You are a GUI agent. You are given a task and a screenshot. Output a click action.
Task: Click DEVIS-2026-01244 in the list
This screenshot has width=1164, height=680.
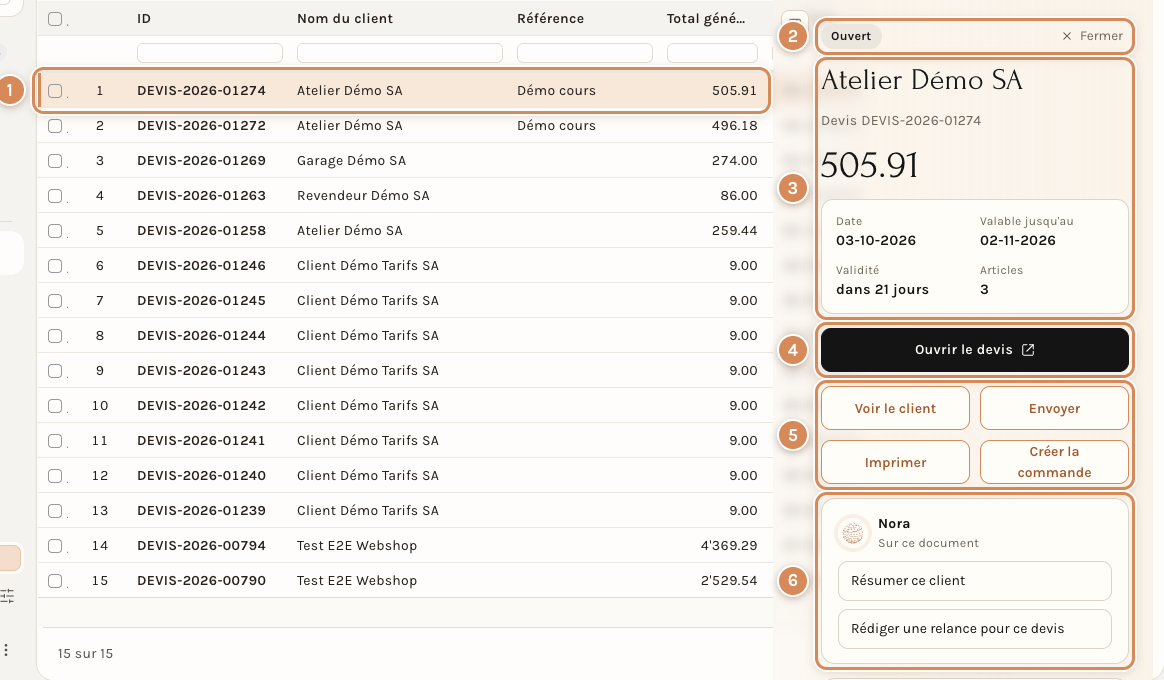(201, 336)
